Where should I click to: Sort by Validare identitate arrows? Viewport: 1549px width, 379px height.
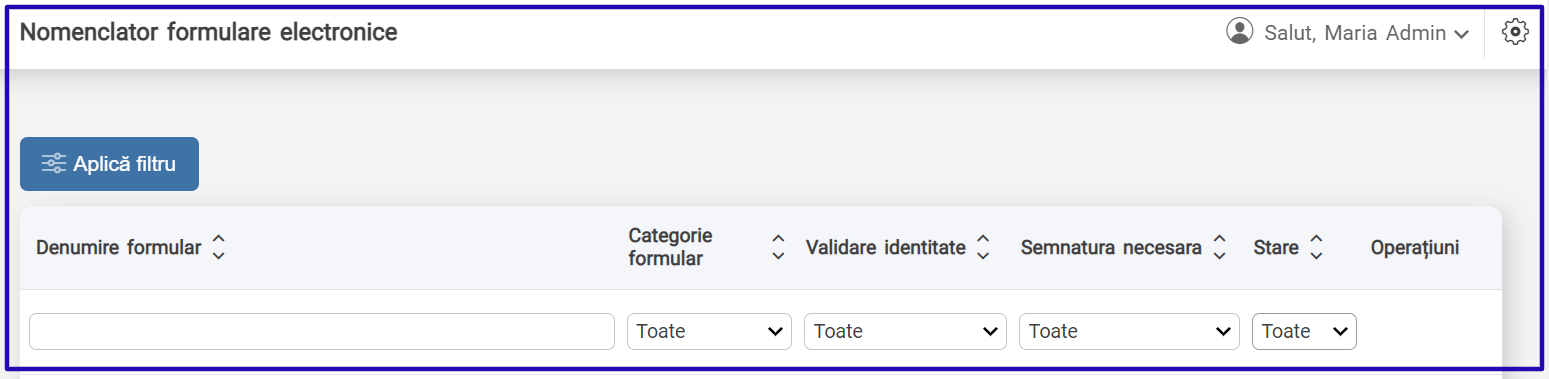pyautogui.click(x=983, y=248)
